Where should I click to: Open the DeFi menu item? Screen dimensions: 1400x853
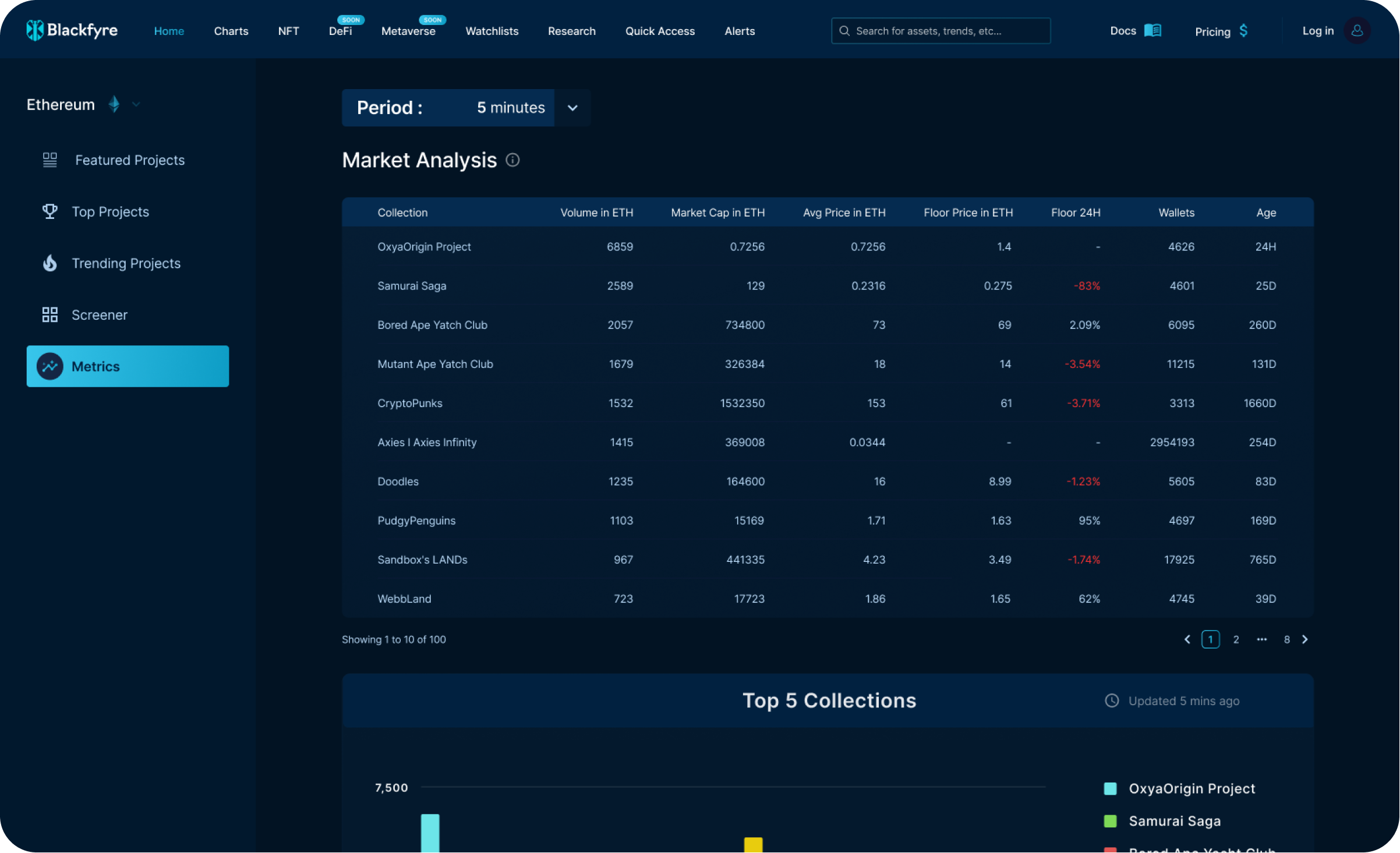click(x=341, y=31)
